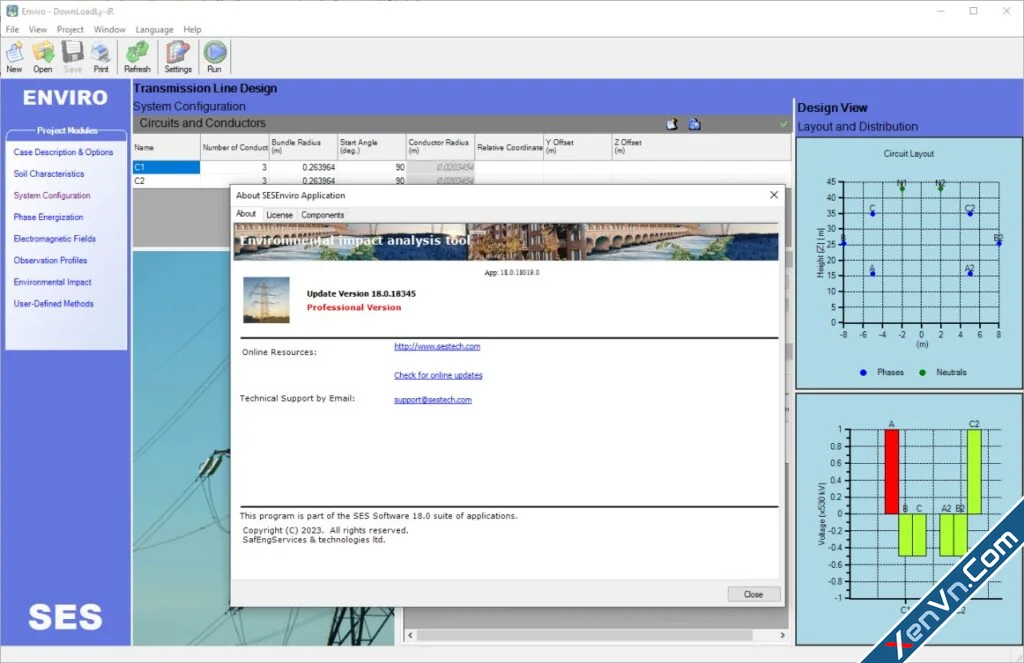Viewport: 1024px width, 663px height.
Task: Click the support@sestech.com email link
Action: [x=432, y=400]
